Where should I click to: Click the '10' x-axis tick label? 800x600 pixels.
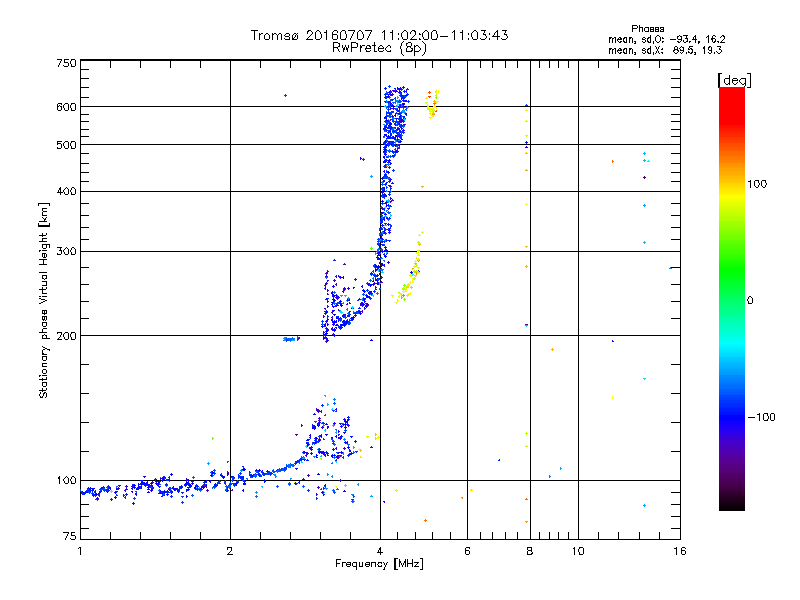coord(578,551)
